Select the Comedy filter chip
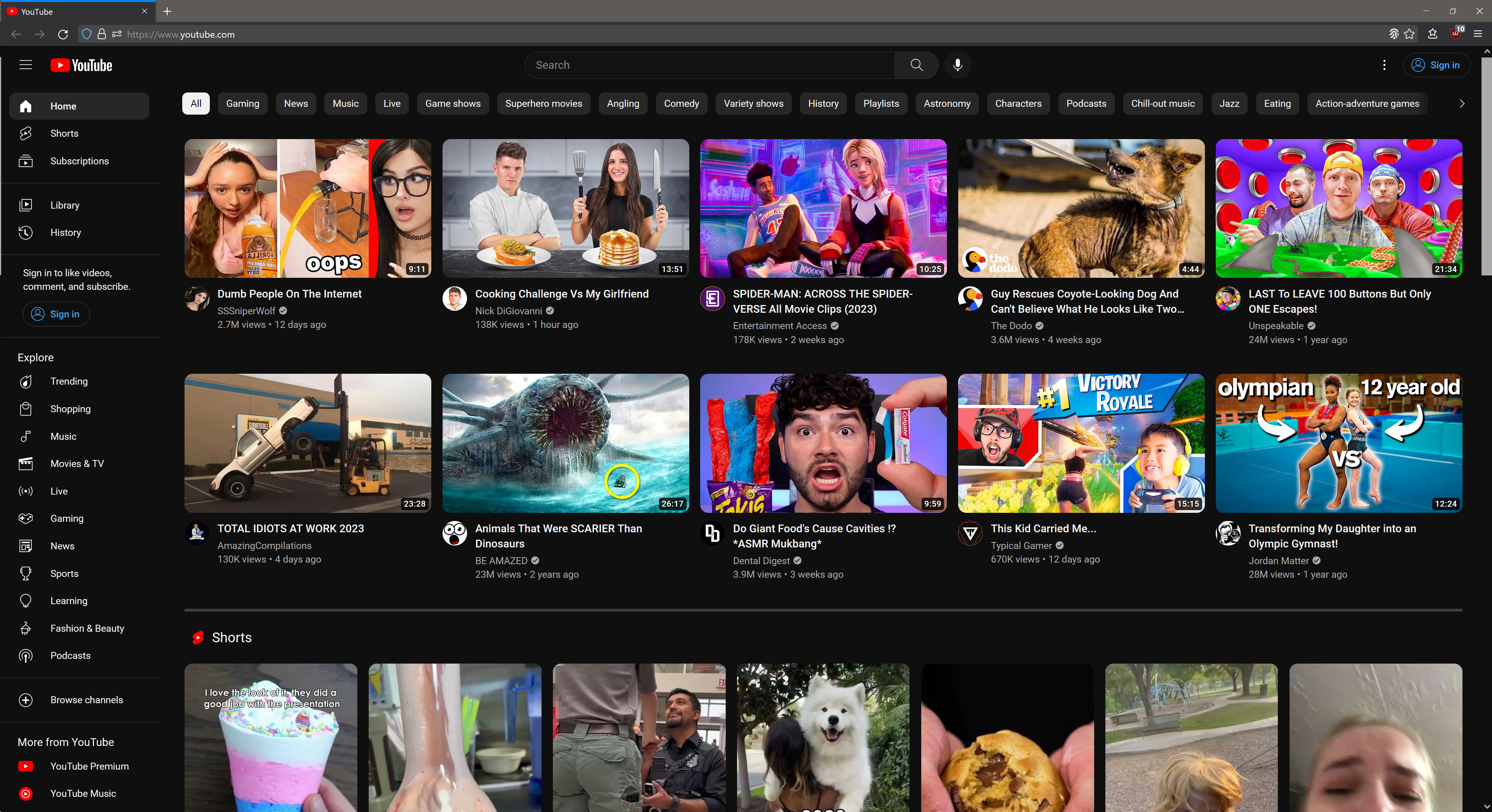The width and height of the screenshot is (1492, 812). (681, 104)
